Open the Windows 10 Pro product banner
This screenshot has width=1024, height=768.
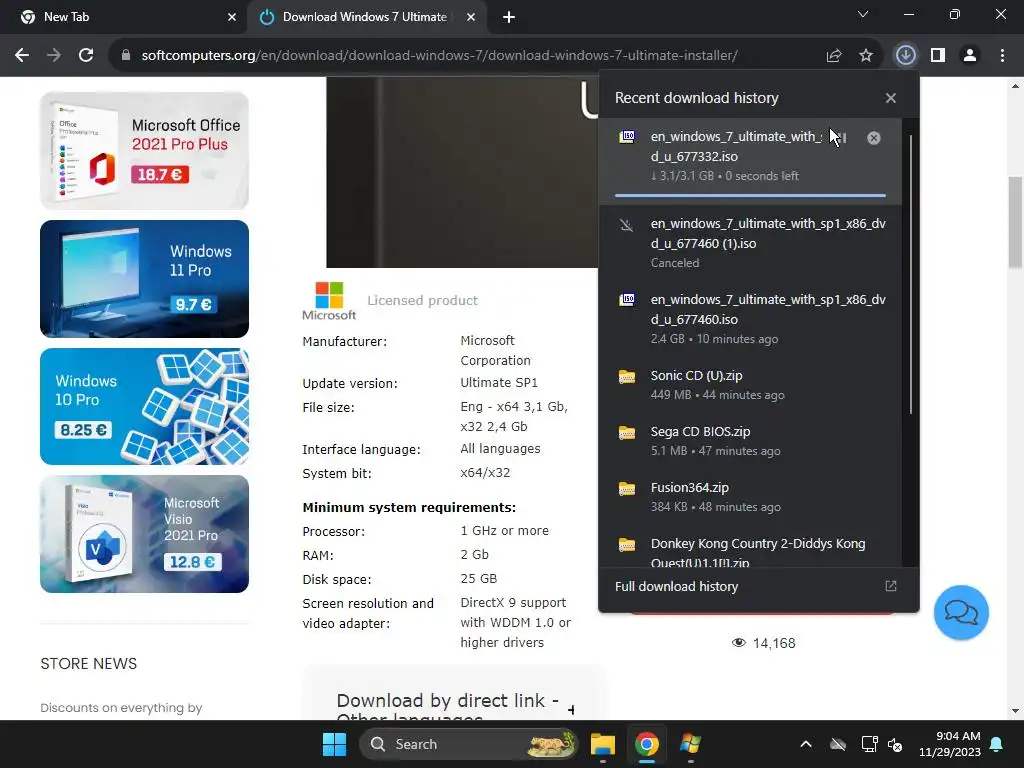144,406
